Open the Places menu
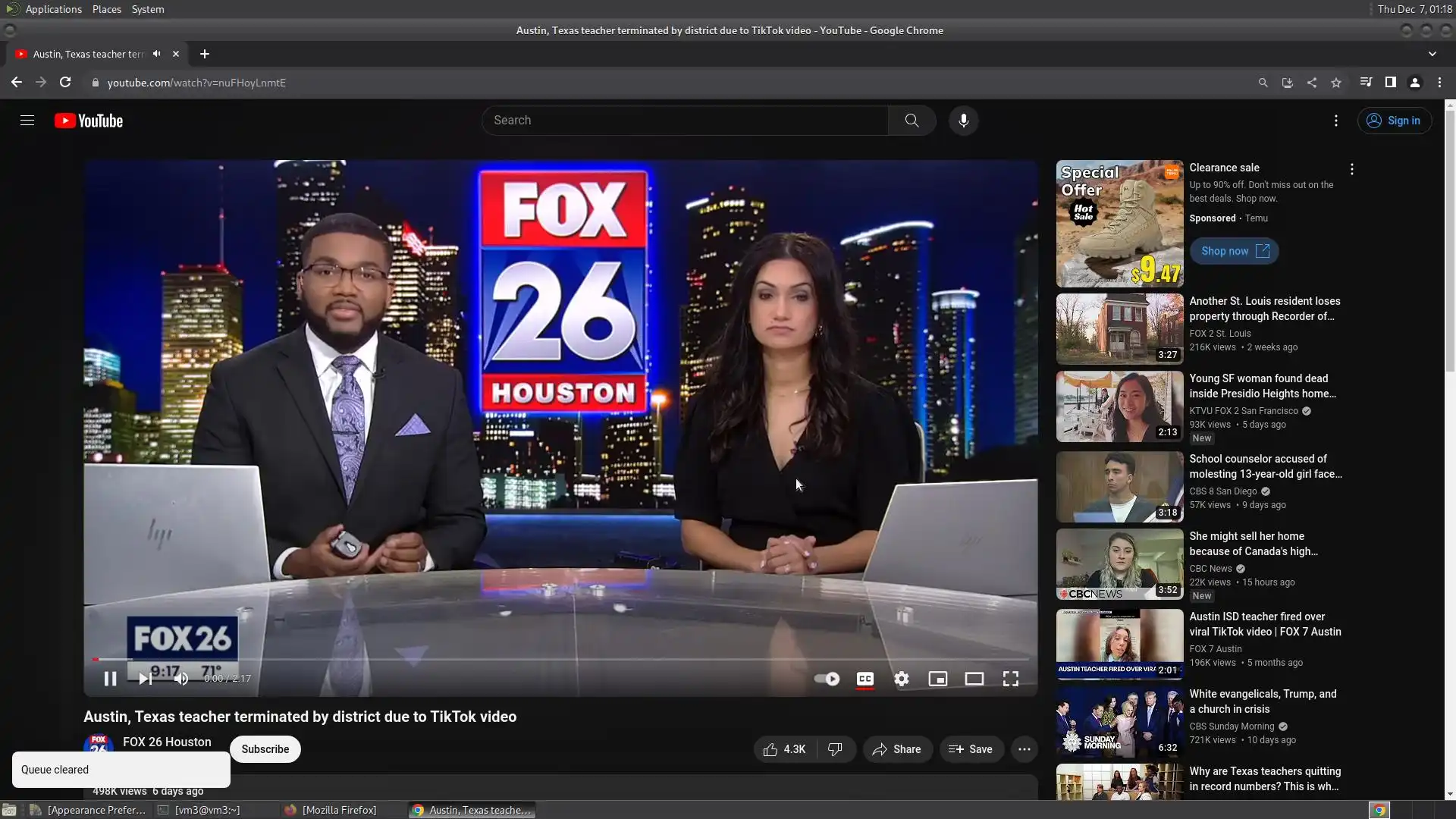 (x=106, y=9)
